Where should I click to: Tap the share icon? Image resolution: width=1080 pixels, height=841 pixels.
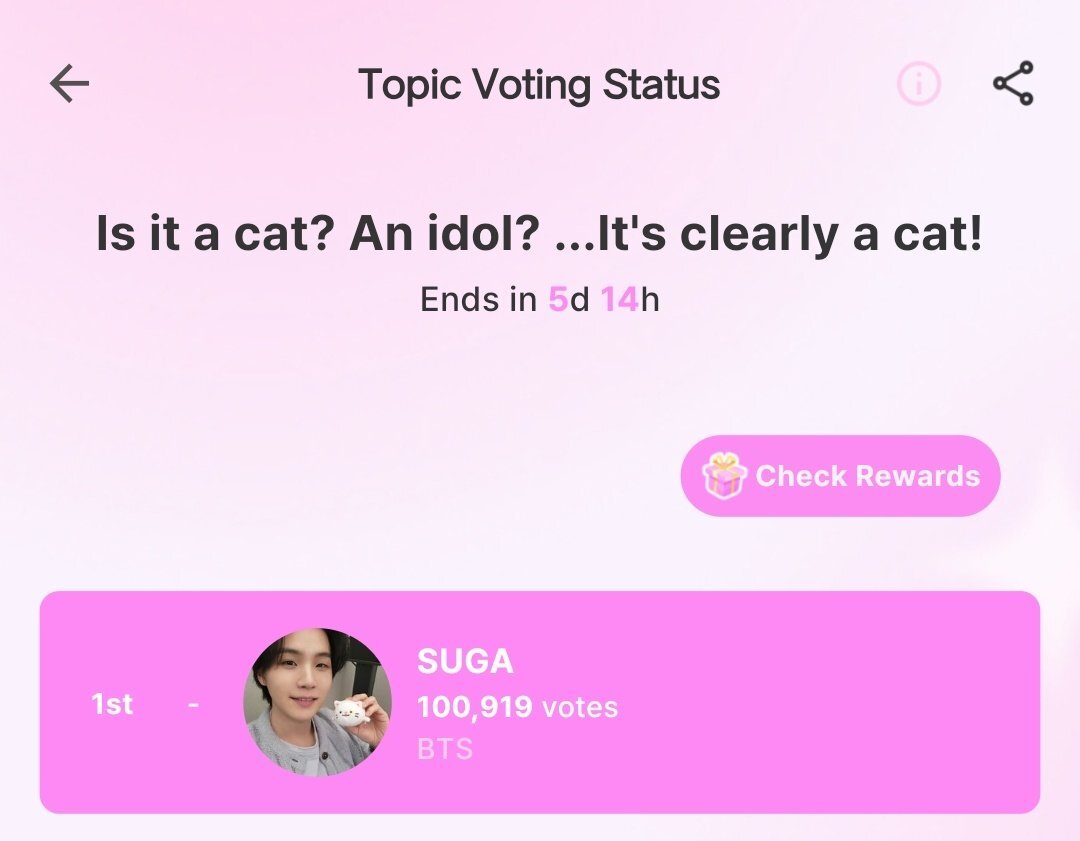click(x=1013, y=83)
